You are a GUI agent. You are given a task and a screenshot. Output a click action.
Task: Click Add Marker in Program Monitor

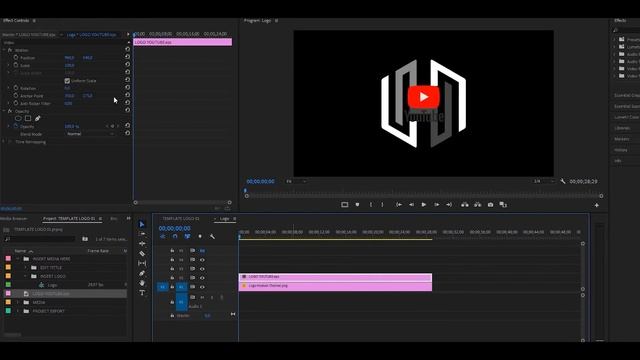[358, 204]
